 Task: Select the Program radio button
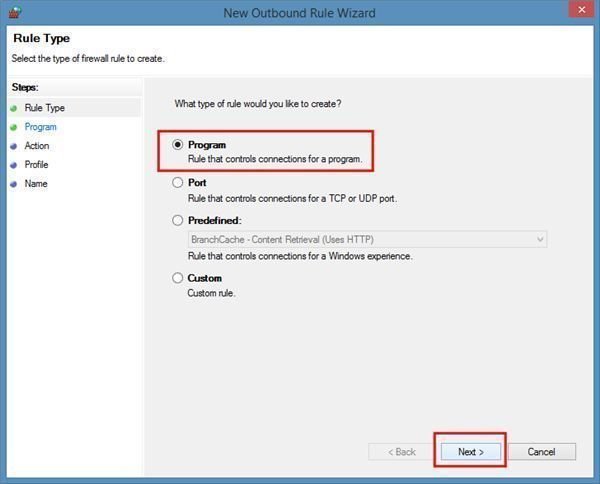click(178, 145)
